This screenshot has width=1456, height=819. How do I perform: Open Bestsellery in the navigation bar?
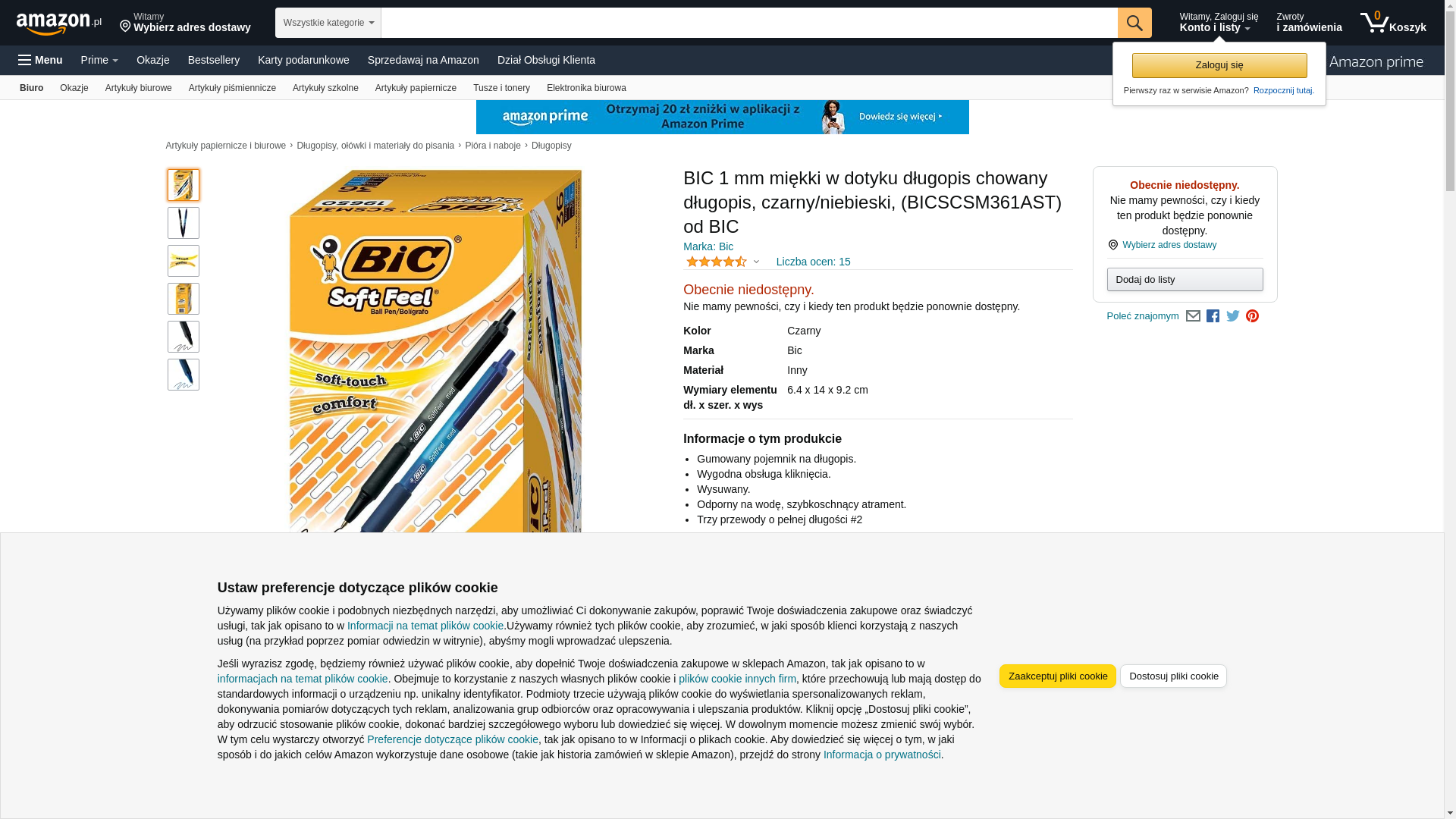[x=214, y=60]
